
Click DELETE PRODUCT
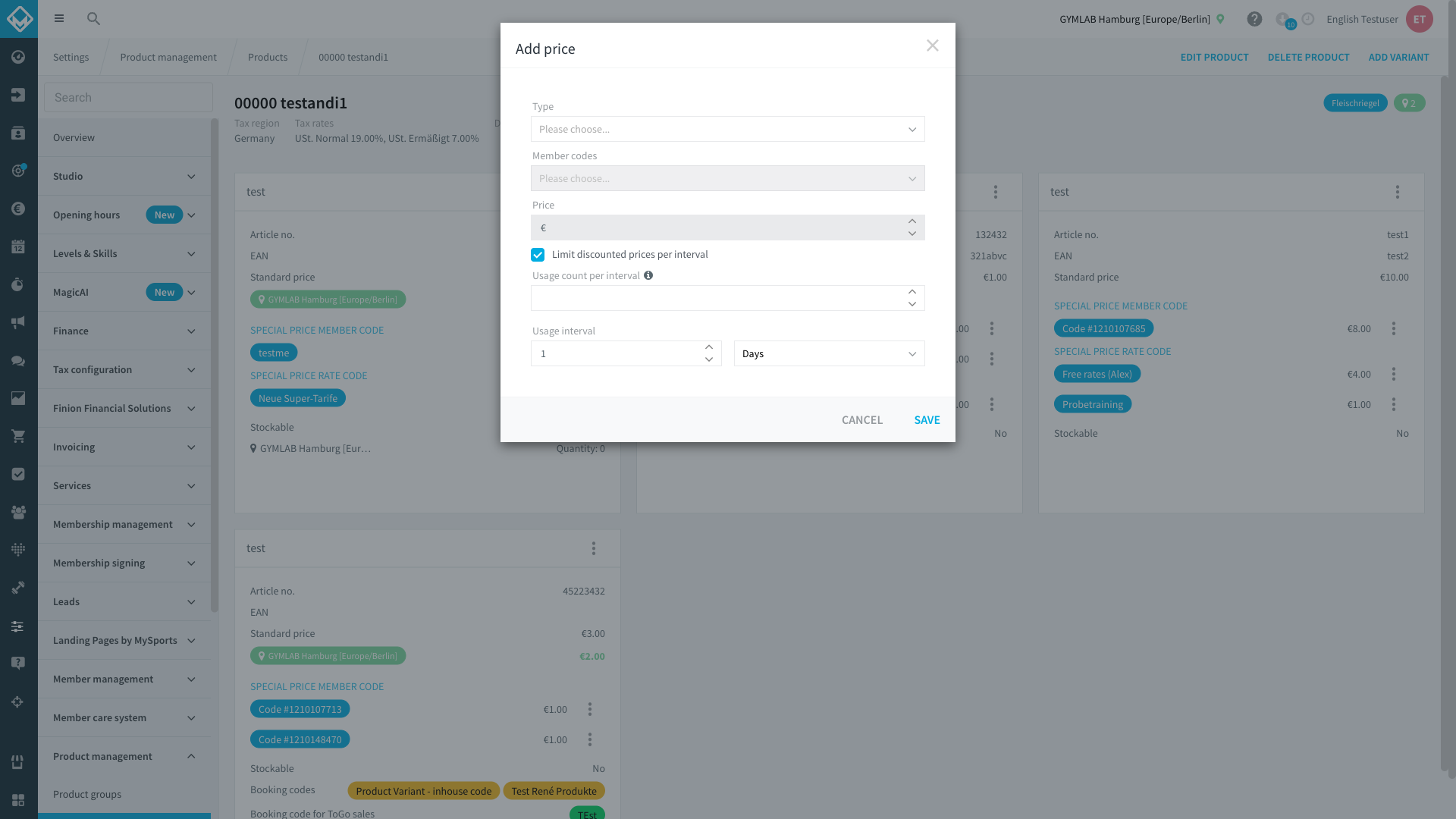coord(1308,57)
